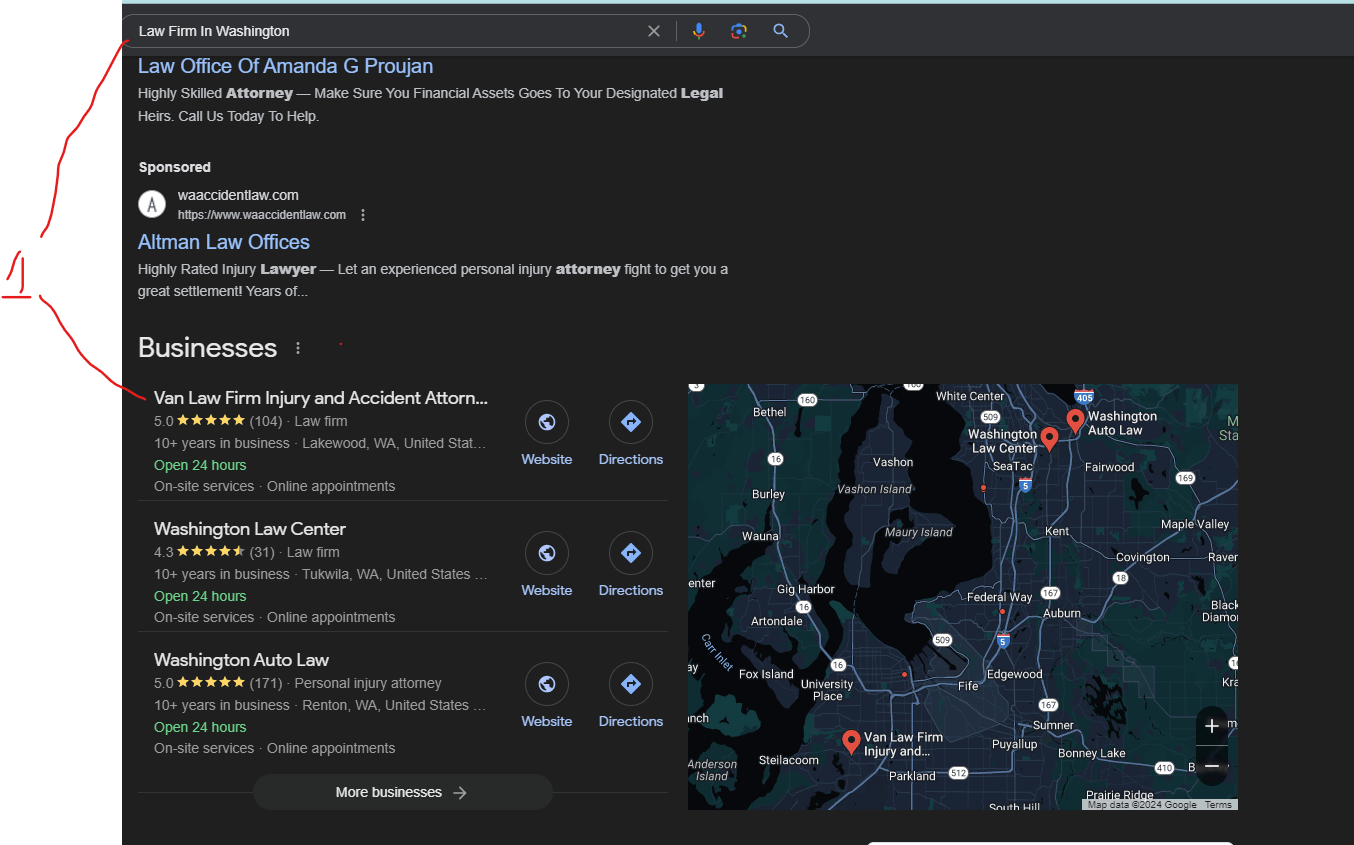1354x845 pixels.
Task: Click the Washington Auto Law map pin
Action: pos(1075,421)
